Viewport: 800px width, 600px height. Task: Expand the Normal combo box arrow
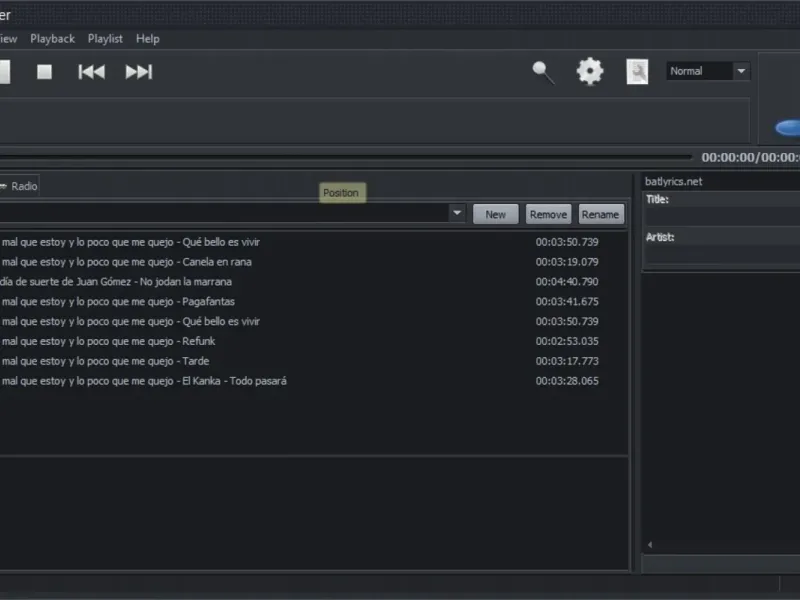pyautogui.click(x=741, y=71)
